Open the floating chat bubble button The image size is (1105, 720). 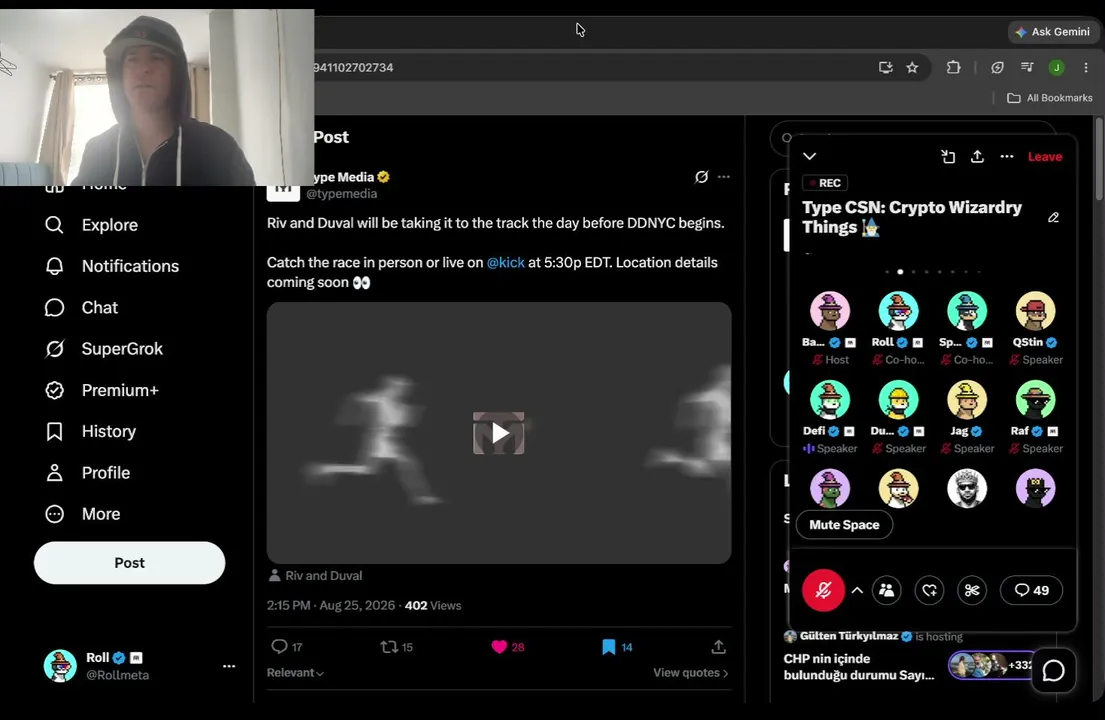(x=1054, y=670)
